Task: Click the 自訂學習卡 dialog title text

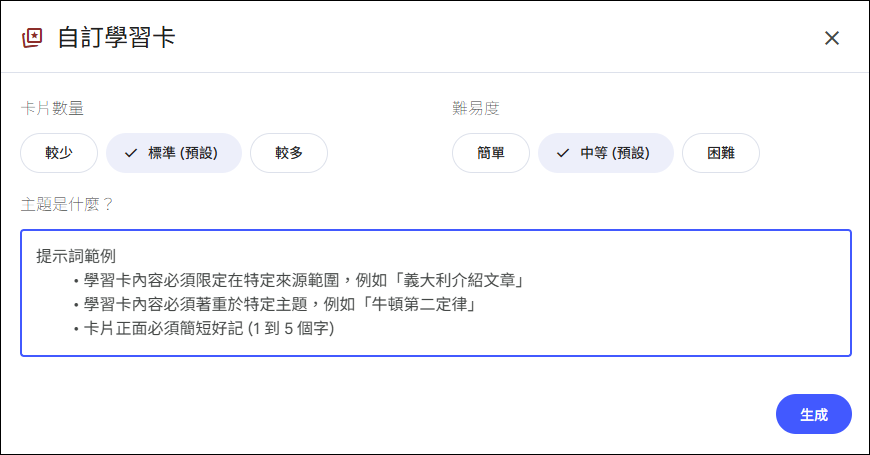Action: click(x=118, y=38)
